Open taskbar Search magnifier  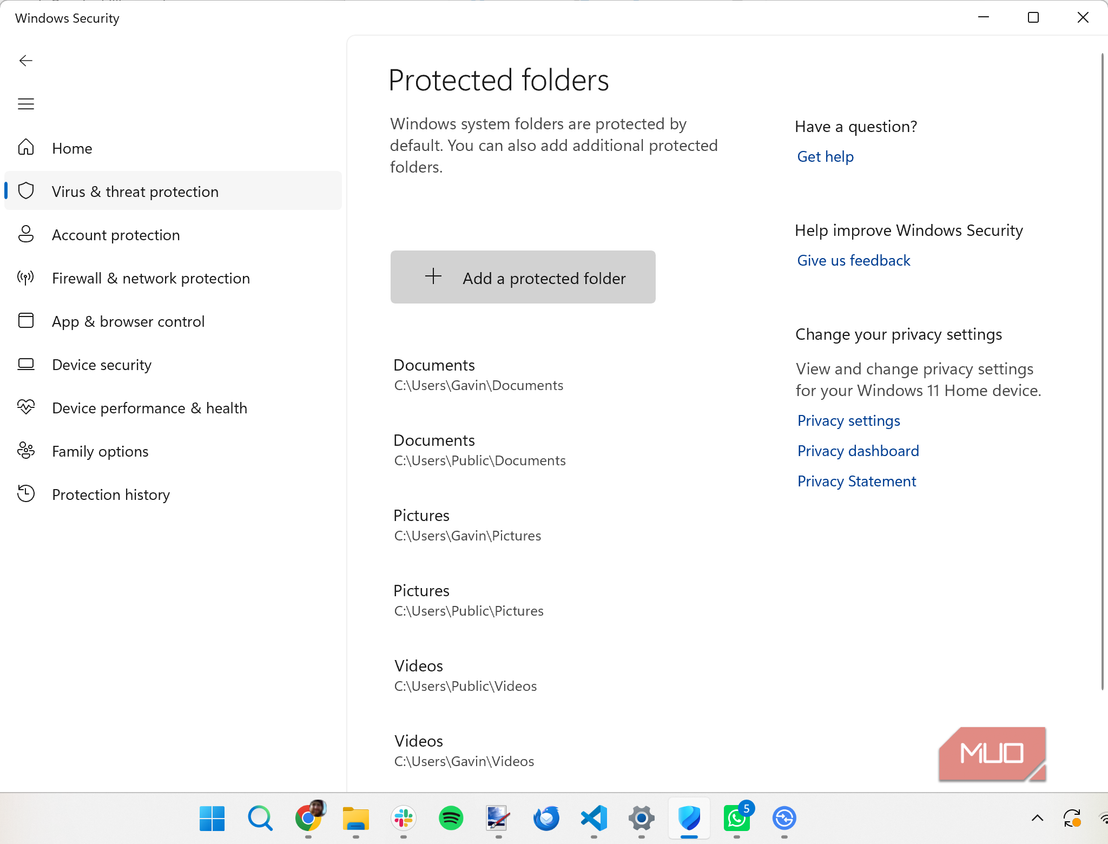coord(260,819)
